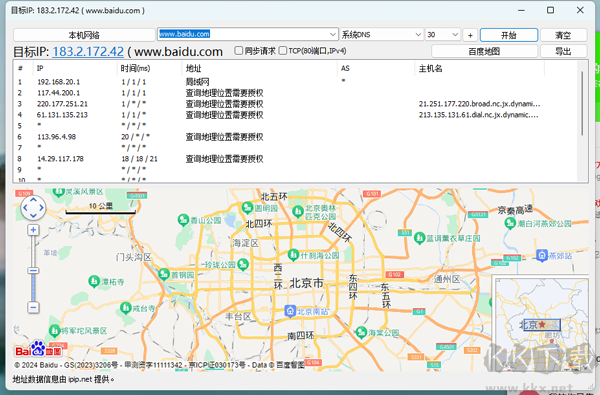Open the 183.2.172.42 IP link
Viewport: 600px width, 395px height.
pos(88,52)
